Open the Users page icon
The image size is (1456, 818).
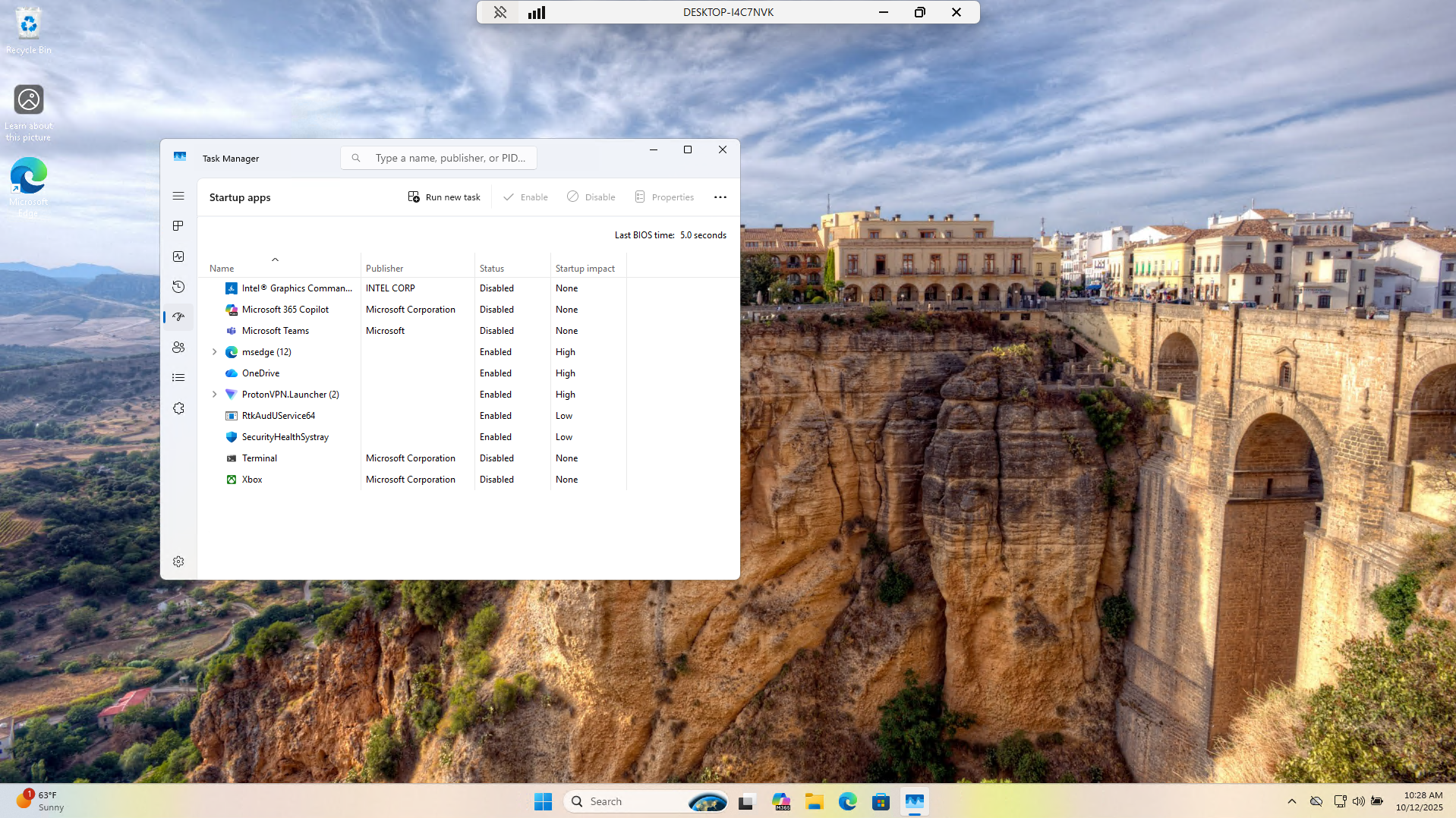coord(178,348)
